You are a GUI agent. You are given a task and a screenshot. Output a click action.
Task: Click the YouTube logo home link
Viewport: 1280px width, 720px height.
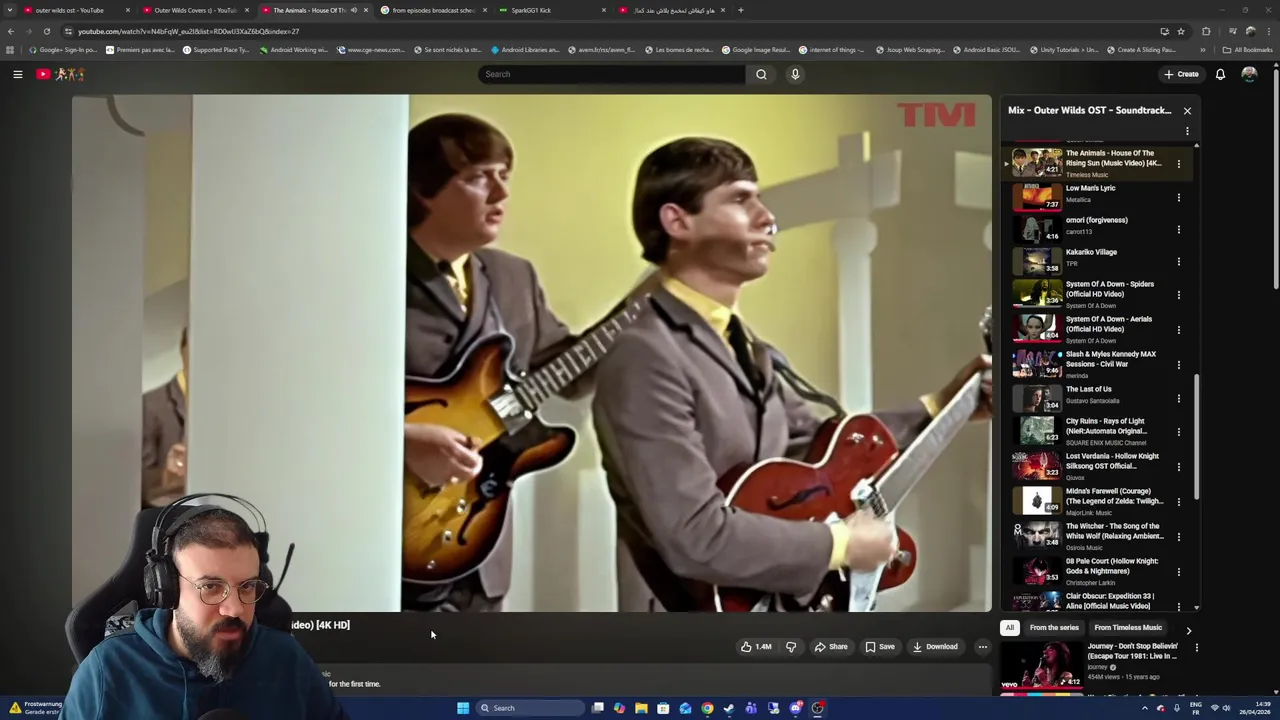pyautogui.click(x=60, y=74)
